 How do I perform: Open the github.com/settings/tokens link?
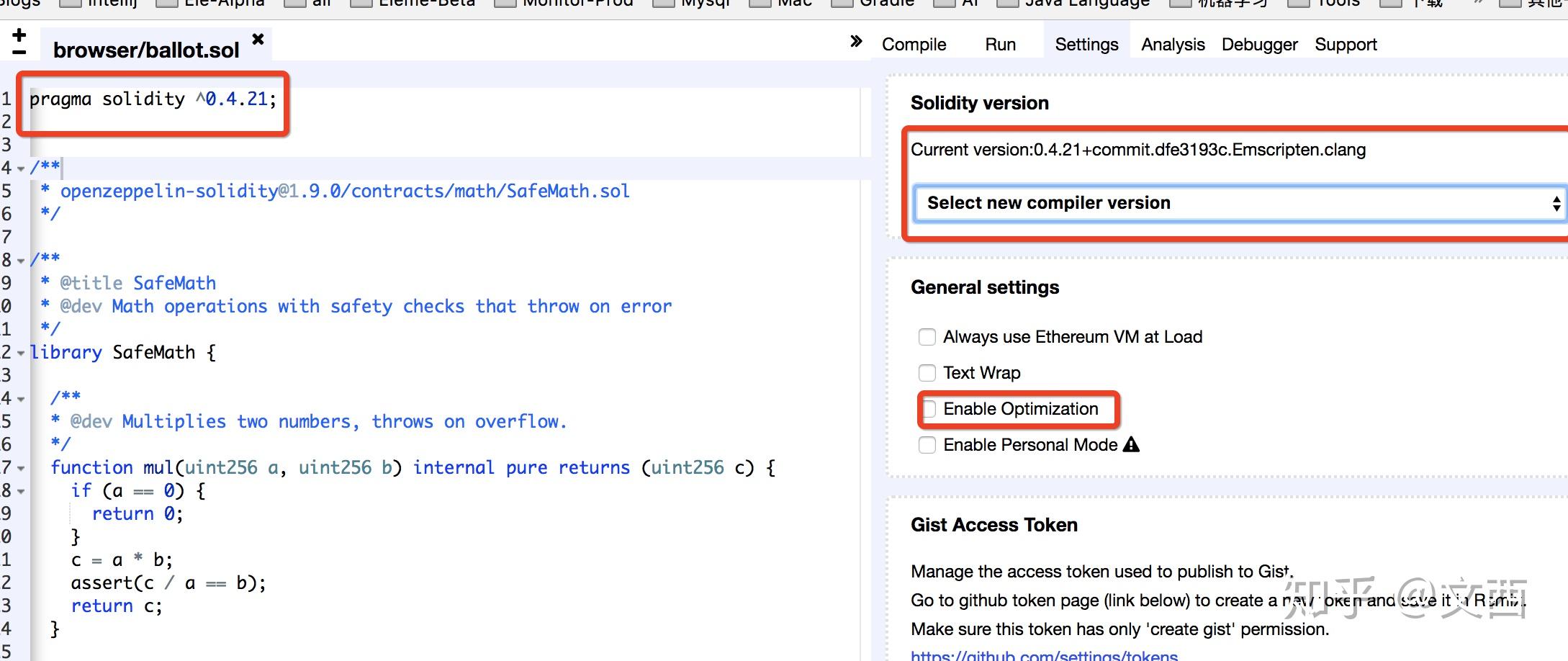point(1044,655)
